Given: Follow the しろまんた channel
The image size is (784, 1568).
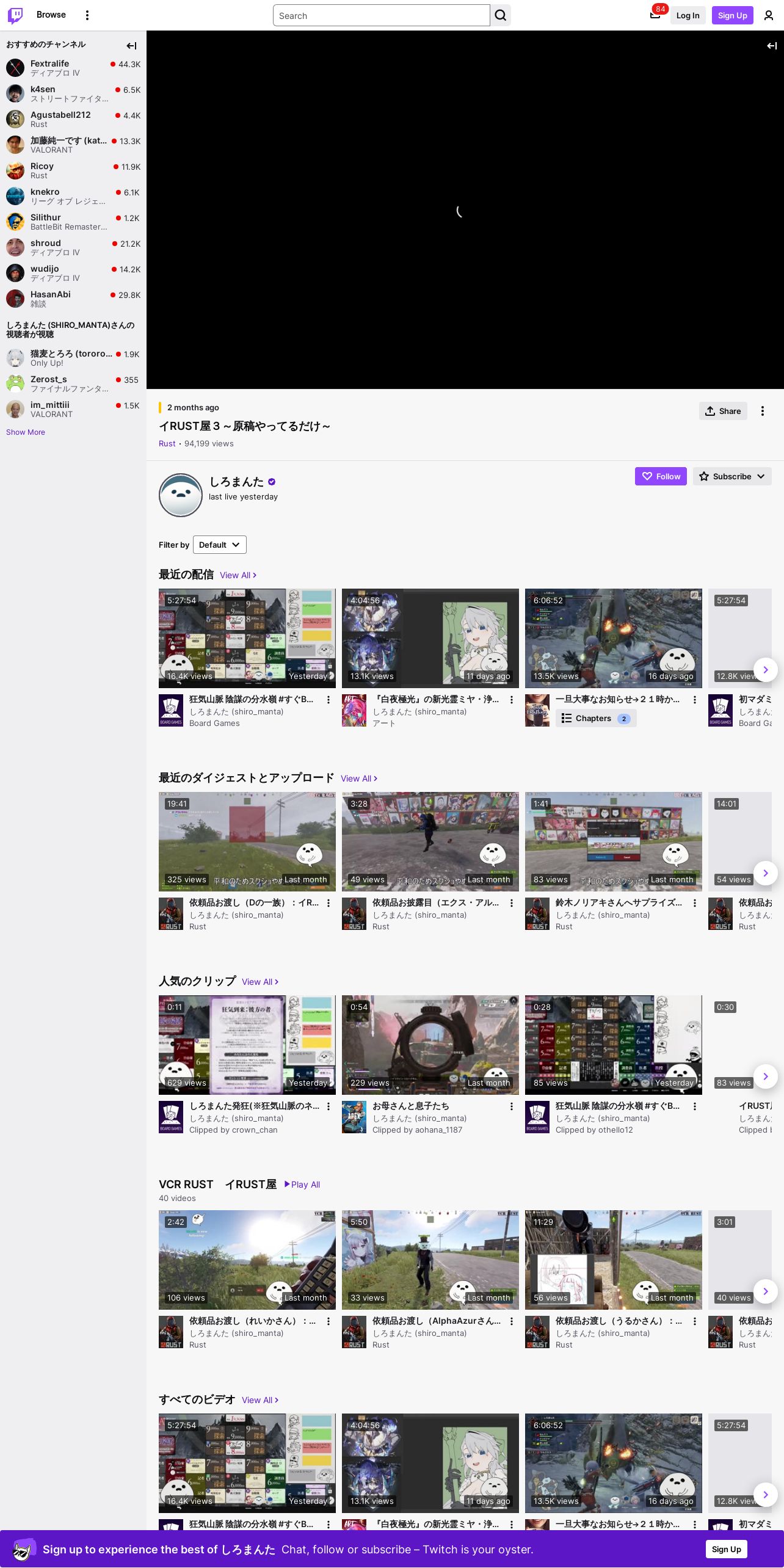Looking at the screenshot, I should pyautogui.click(x=661, y=476).
